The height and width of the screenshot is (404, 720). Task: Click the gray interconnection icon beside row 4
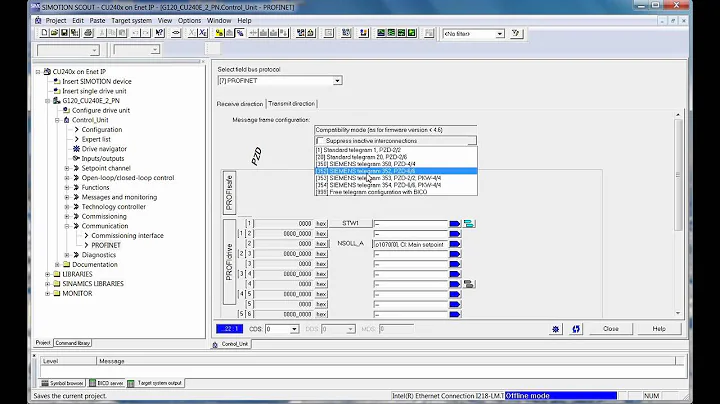click(x=469, y=284)
